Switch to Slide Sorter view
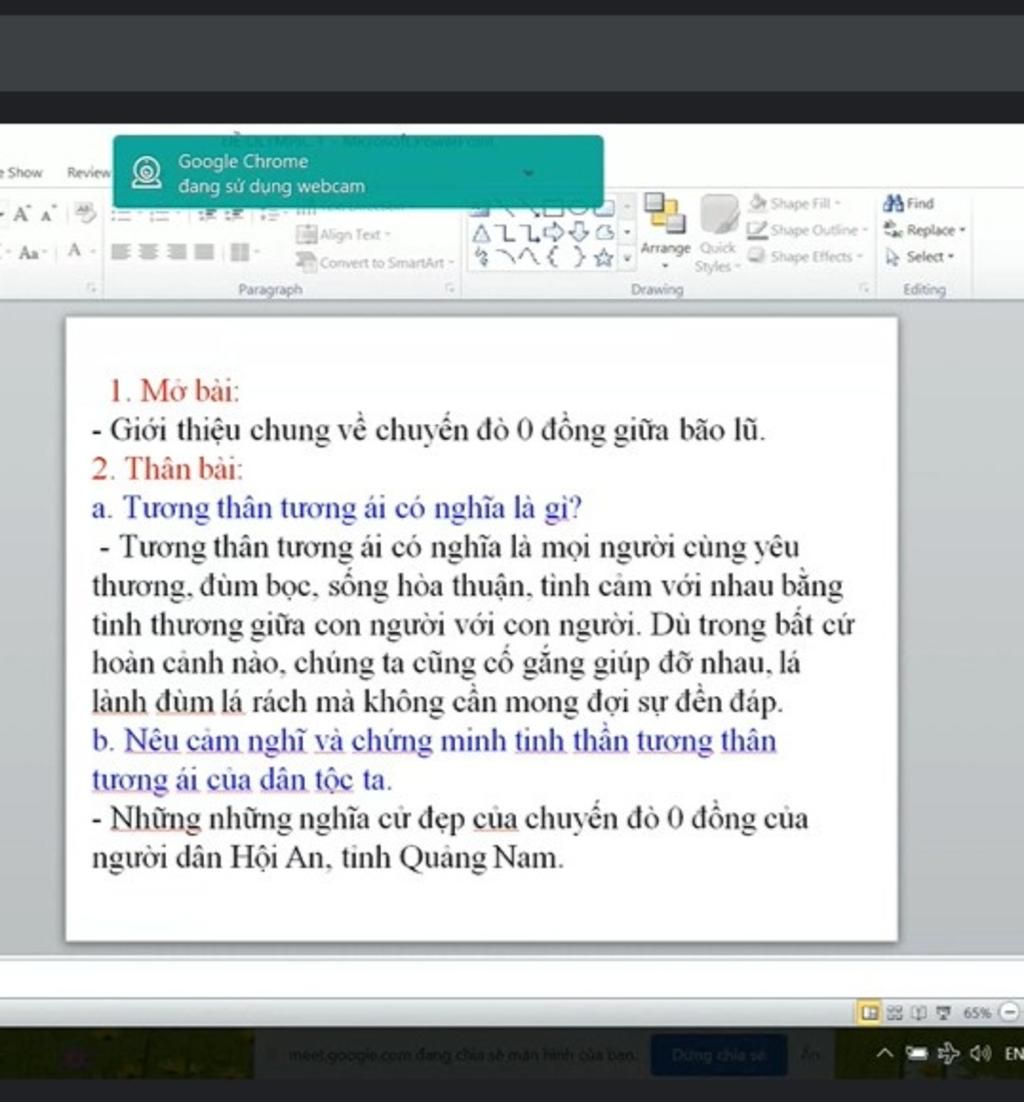Screen dimensions: 1024x1102 click(x=895, y=1013)
